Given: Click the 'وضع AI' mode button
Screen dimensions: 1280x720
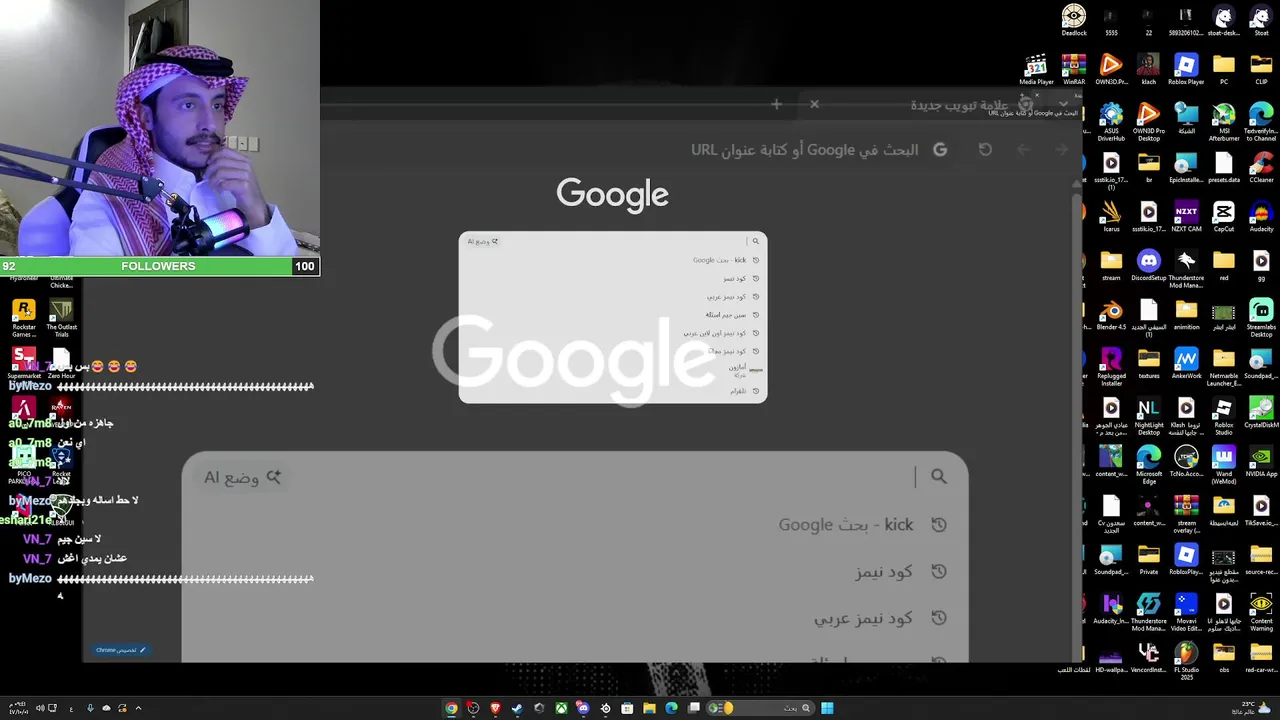Looking at the screenshot, I should point(243,478).
